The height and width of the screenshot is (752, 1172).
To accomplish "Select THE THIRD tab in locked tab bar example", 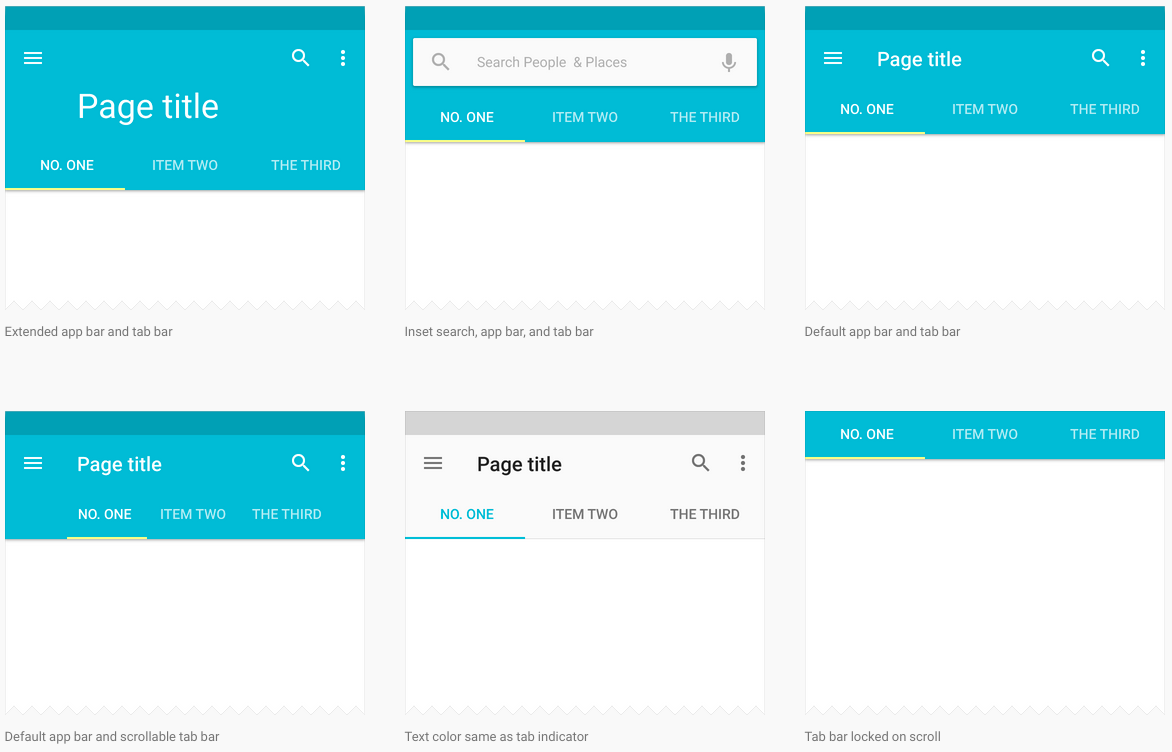I will [x=1104, y=434].
